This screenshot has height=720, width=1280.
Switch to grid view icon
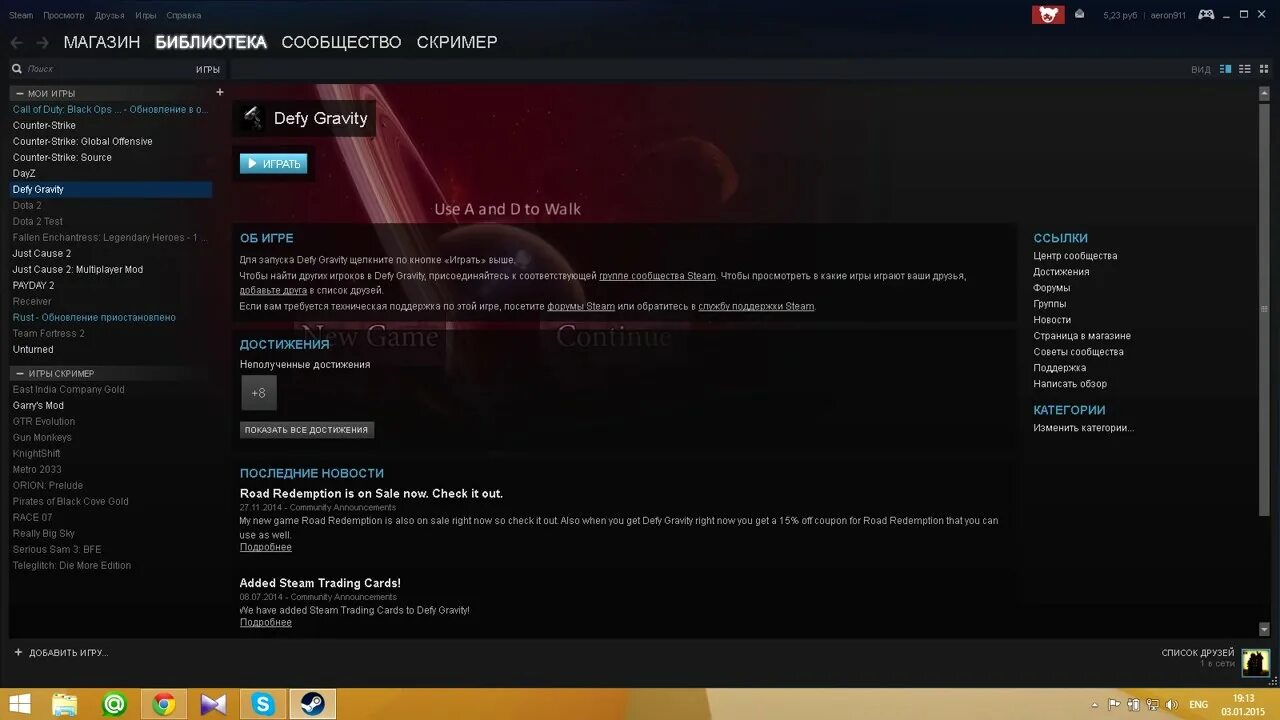1263,69
